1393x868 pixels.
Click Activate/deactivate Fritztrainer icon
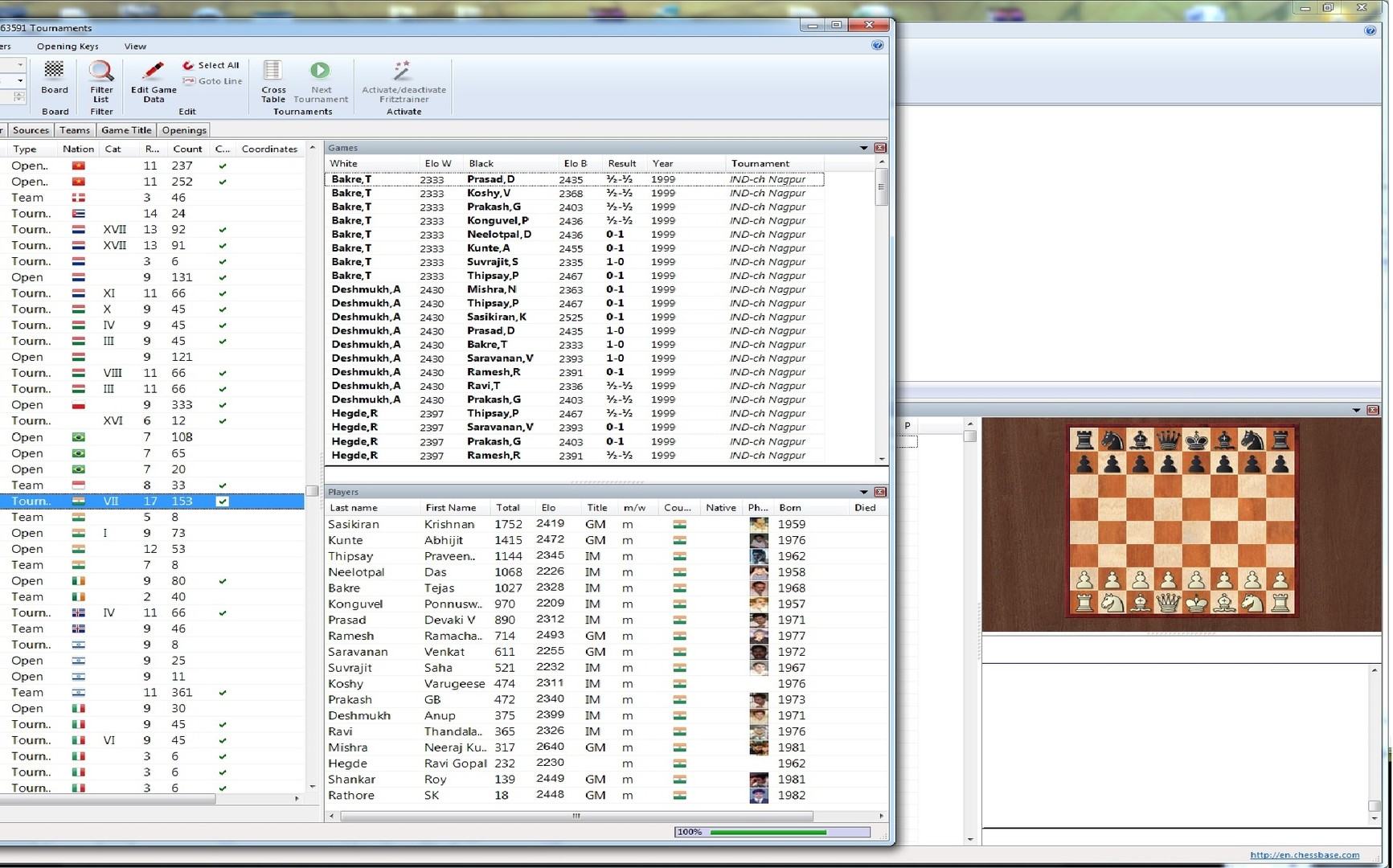(x=403, y=72)
